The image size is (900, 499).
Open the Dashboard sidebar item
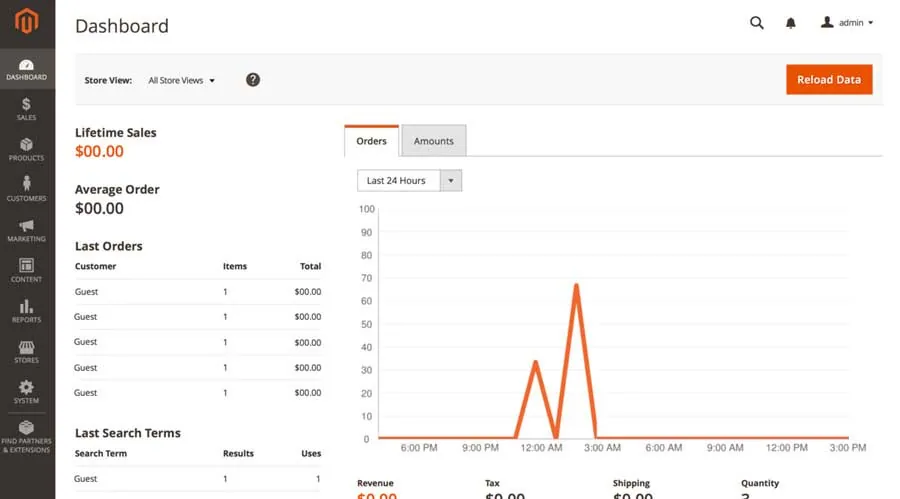click(x=27, y=69)
